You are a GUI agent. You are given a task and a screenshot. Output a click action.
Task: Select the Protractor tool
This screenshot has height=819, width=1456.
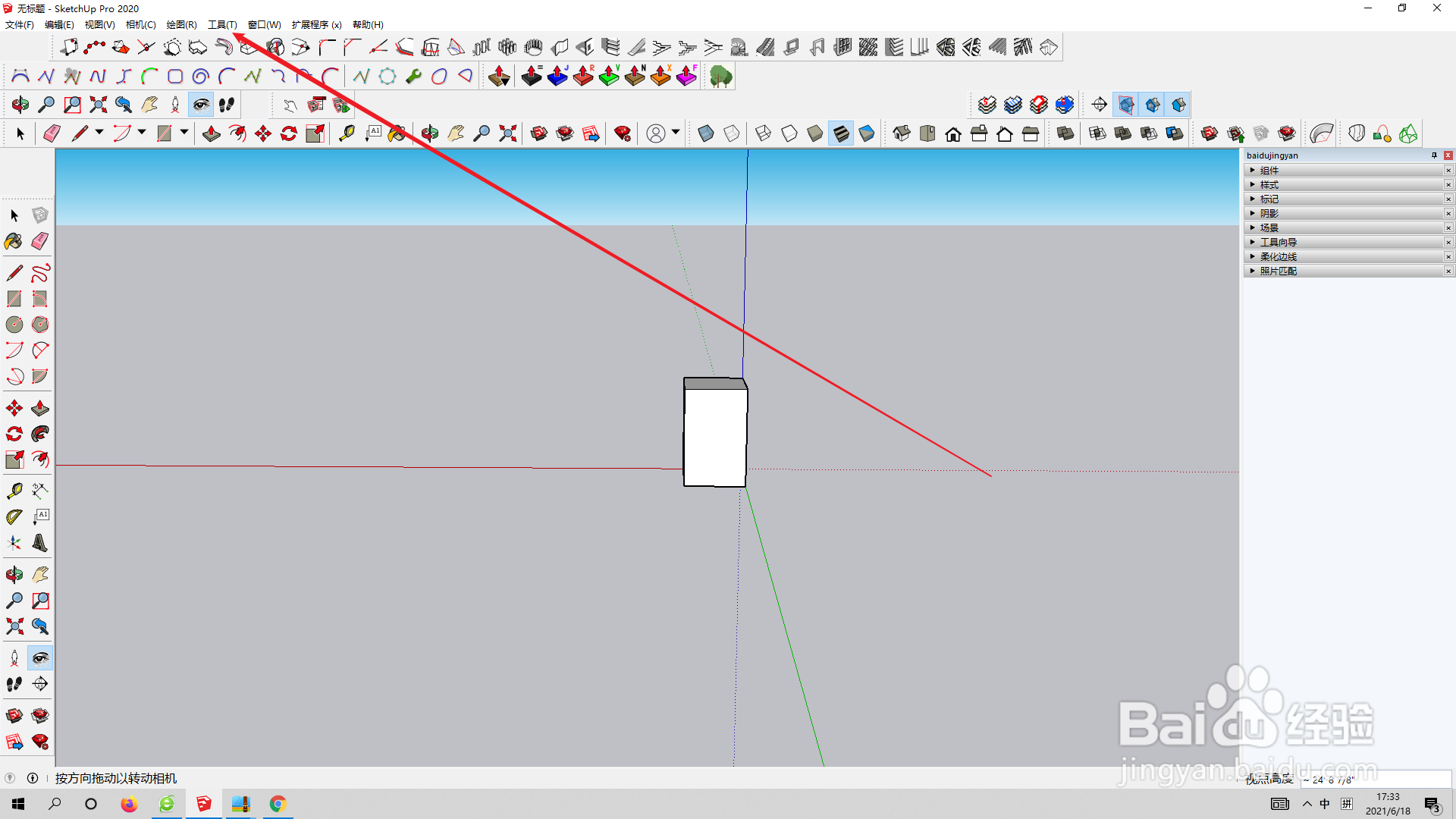(14, 516)
